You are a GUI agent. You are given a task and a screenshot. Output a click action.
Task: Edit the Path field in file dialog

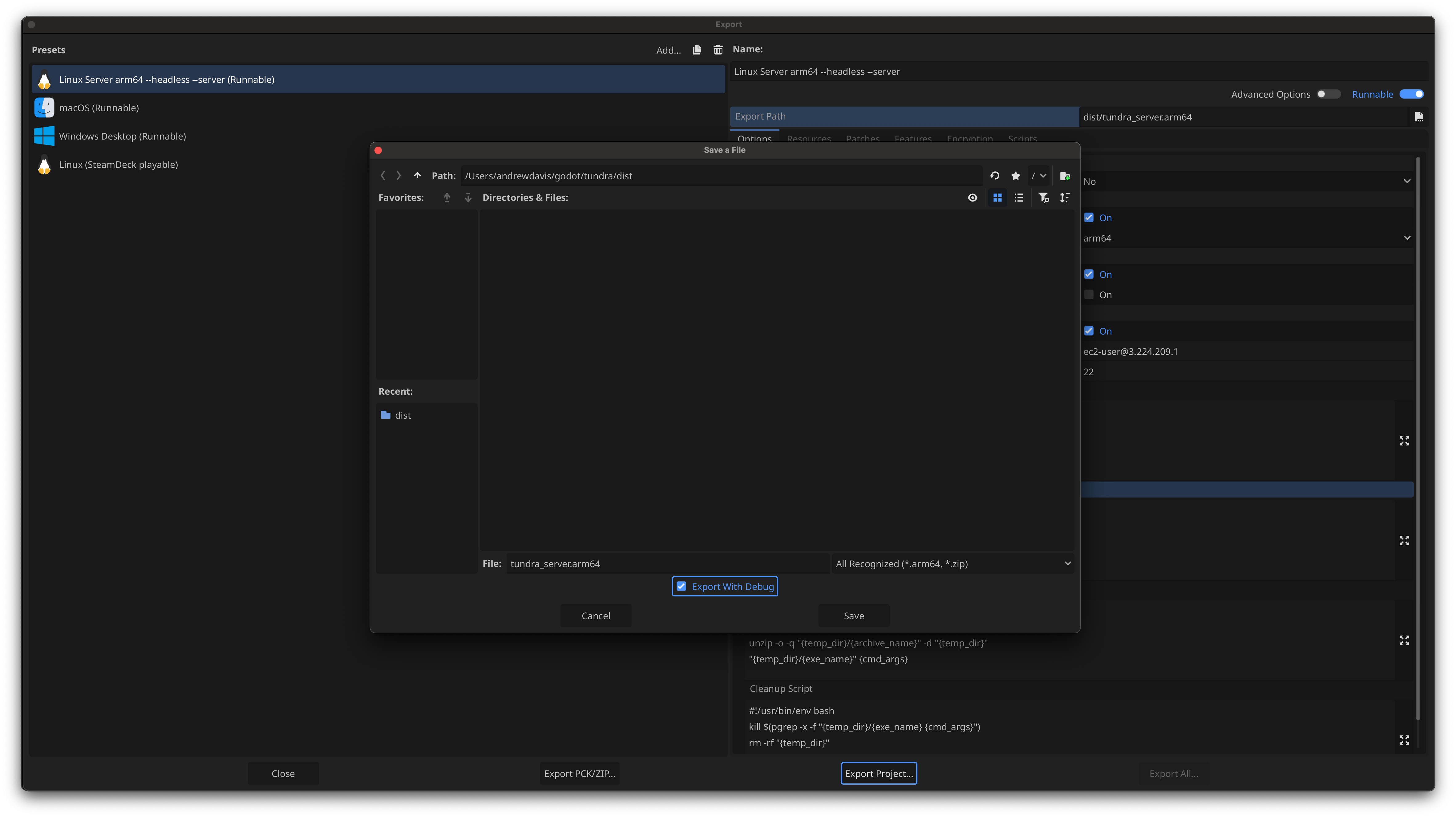[721, 176]
